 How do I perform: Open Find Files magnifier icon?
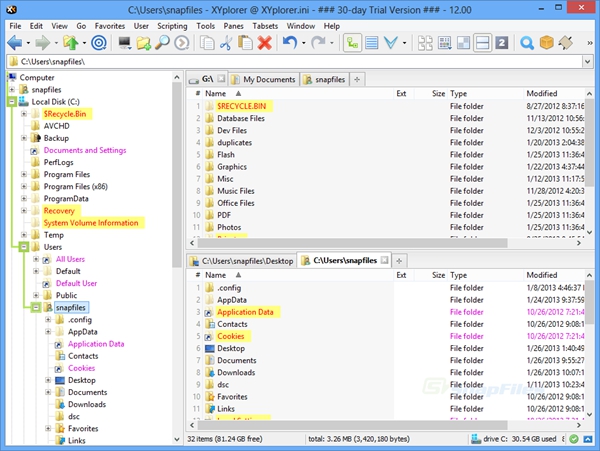pyautogui.click(x=162, y=43)
